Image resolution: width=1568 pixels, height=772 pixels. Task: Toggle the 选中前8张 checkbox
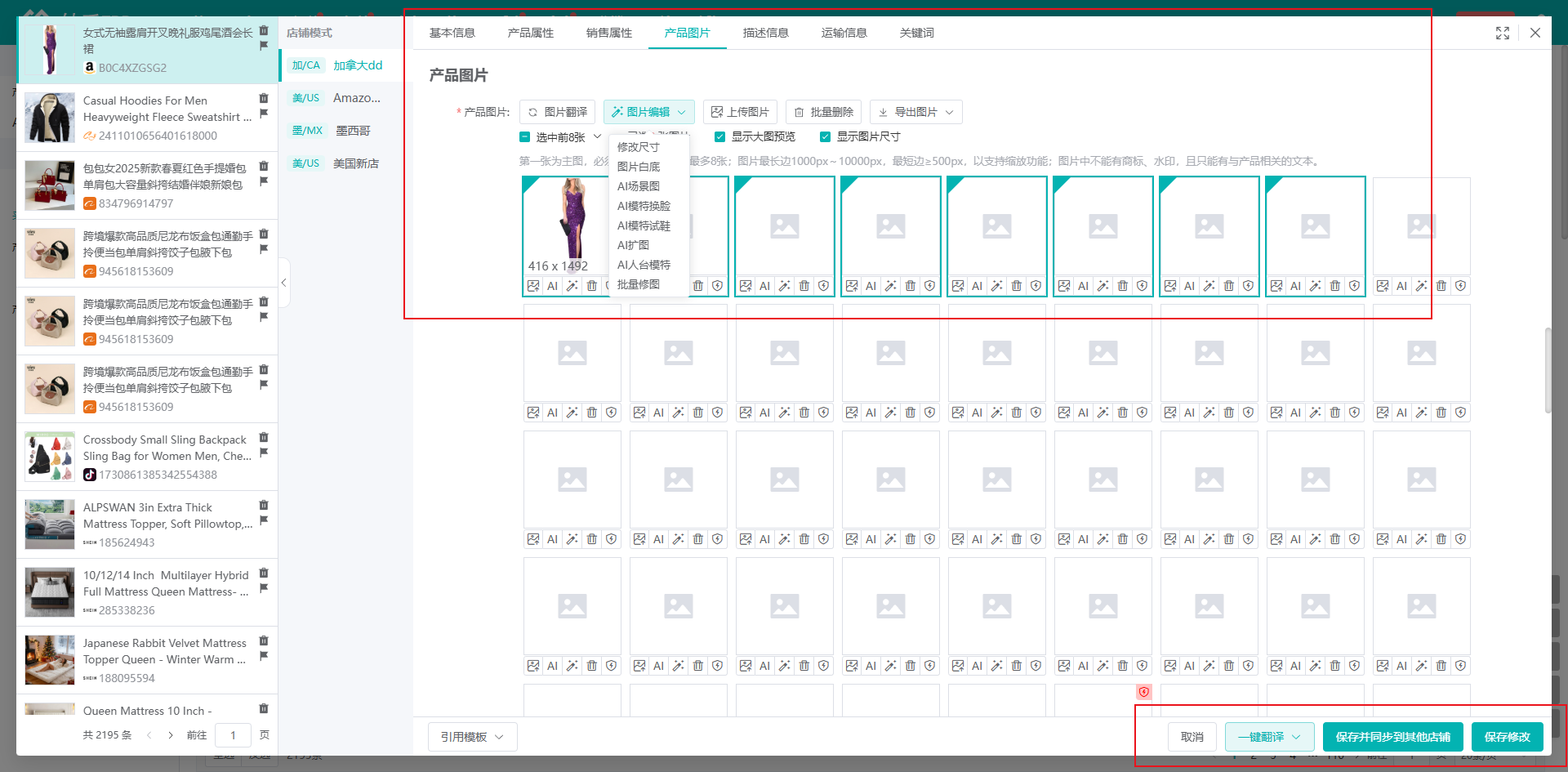click(x=525, y=137)
